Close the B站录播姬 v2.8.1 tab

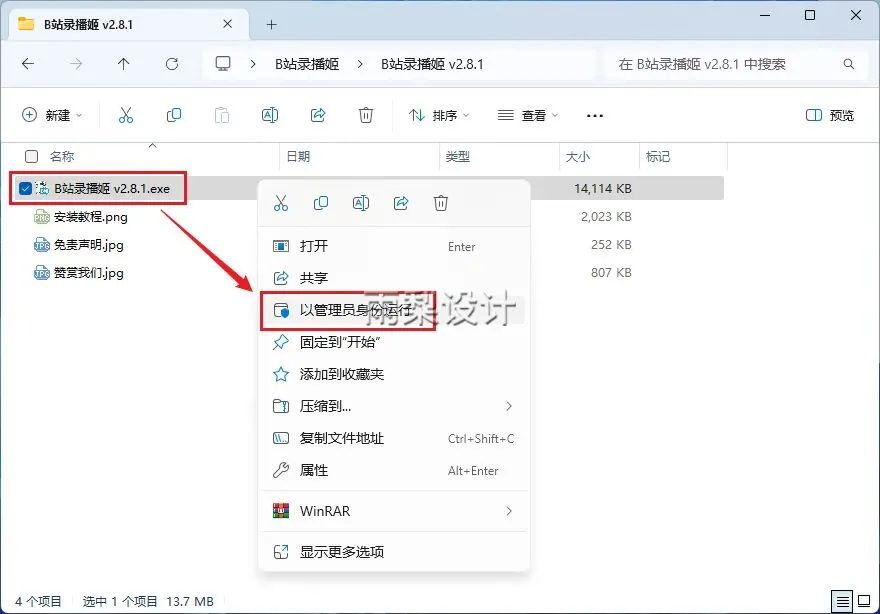(227, 24)
